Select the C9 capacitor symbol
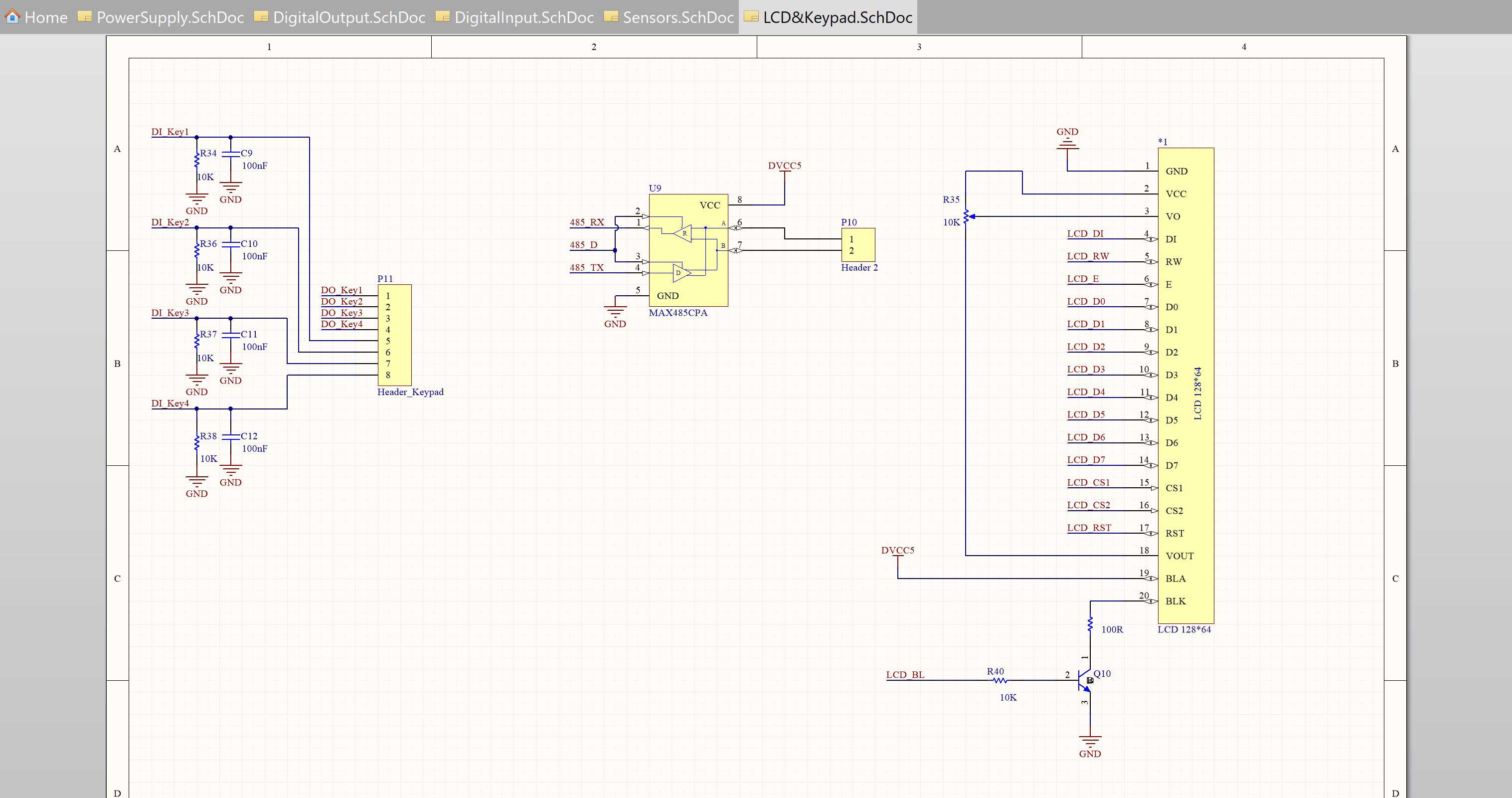The image size is (1512, 798). [231, 154]
